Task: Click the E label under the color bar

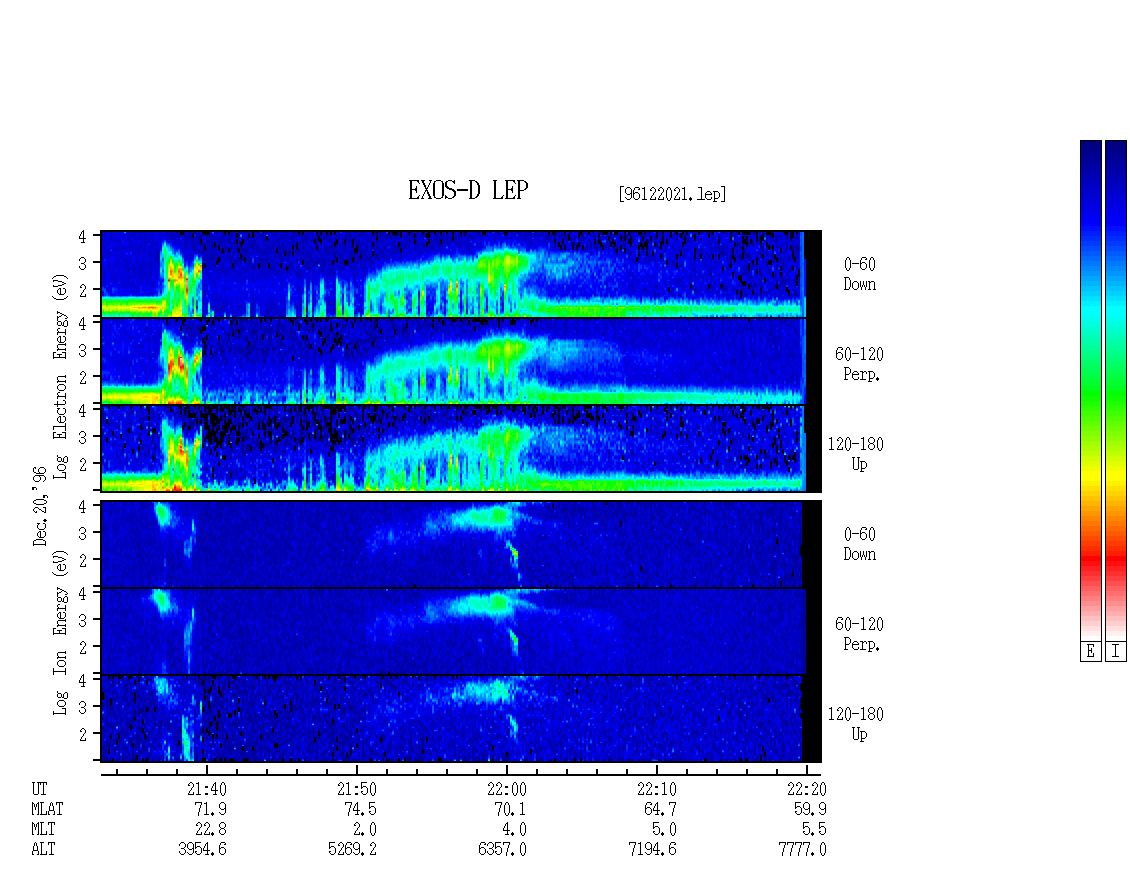Action: [x=1090, y=652]
